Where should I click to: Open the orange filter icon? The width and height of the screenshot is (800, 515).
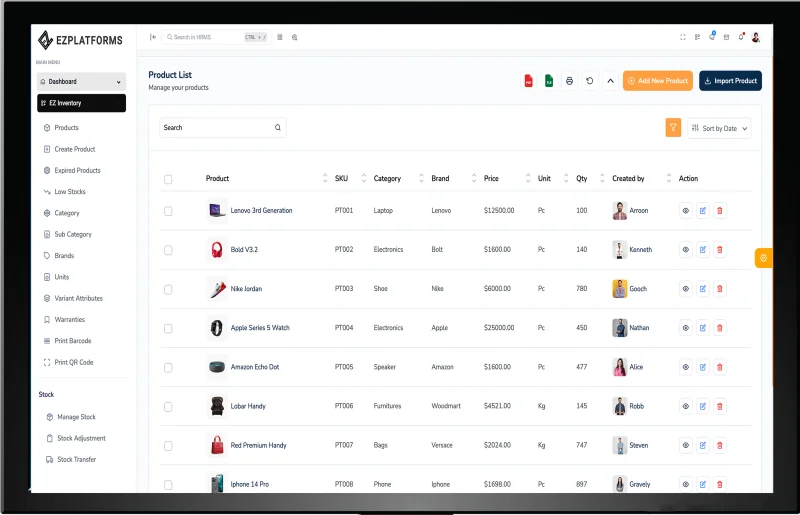pyautogui.click(x=673, y=128)
